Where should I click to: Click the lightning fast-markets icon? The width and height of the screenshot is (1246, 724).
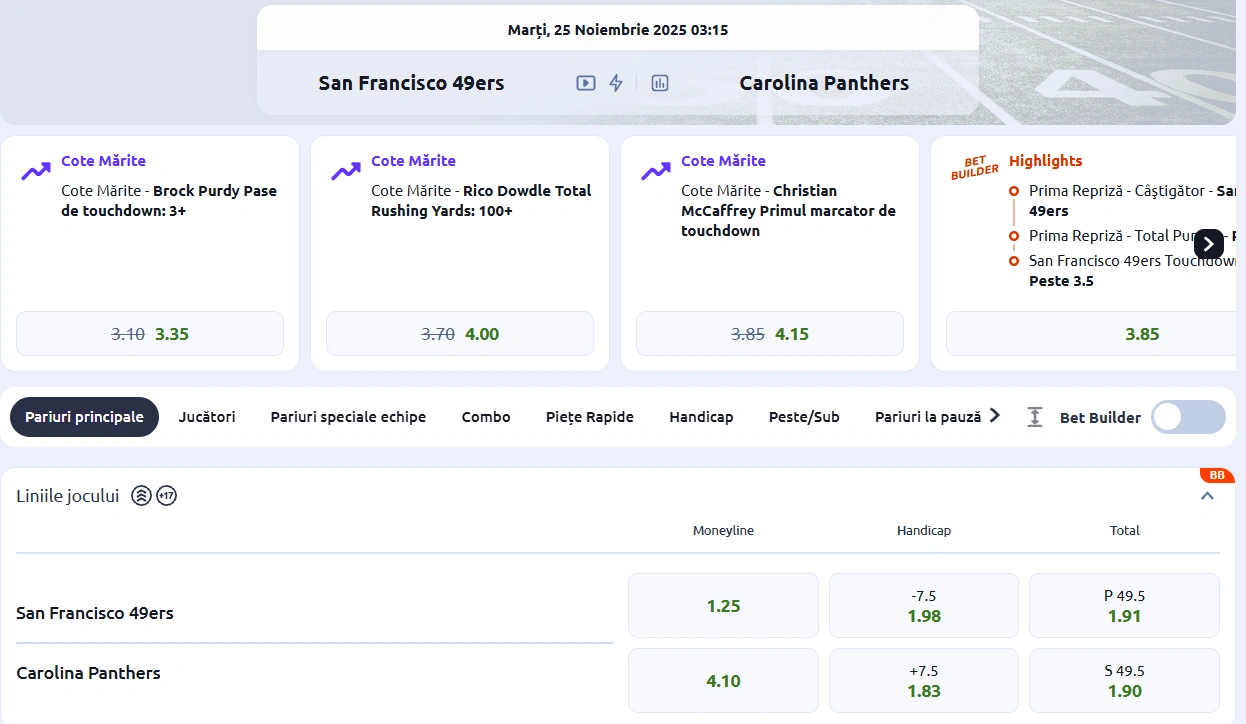coord(617,83)
